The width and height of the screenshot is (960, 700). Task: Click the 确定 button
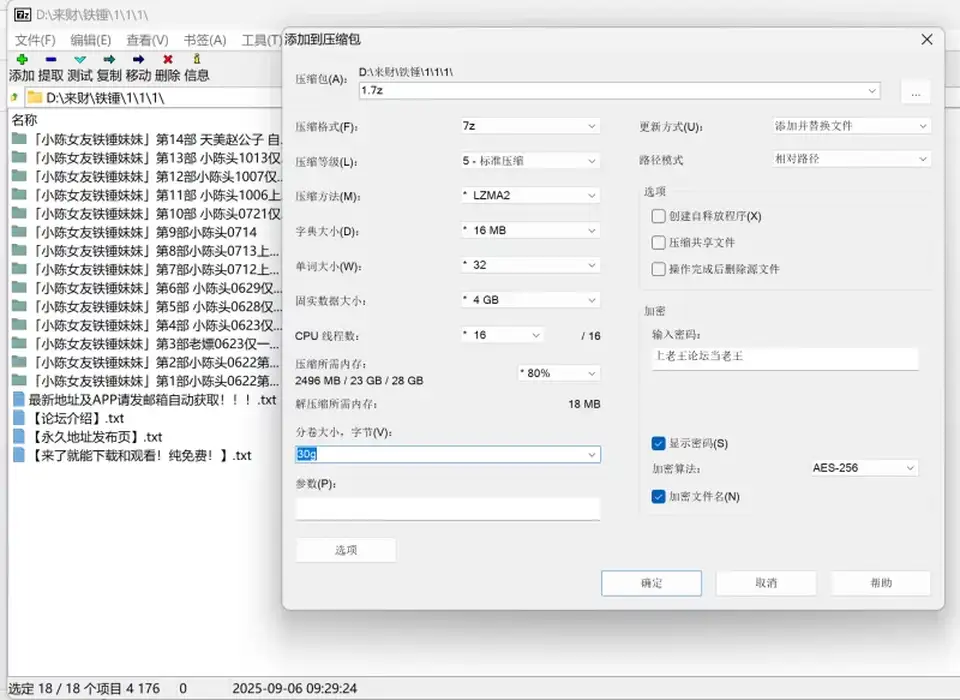[651, 583]
